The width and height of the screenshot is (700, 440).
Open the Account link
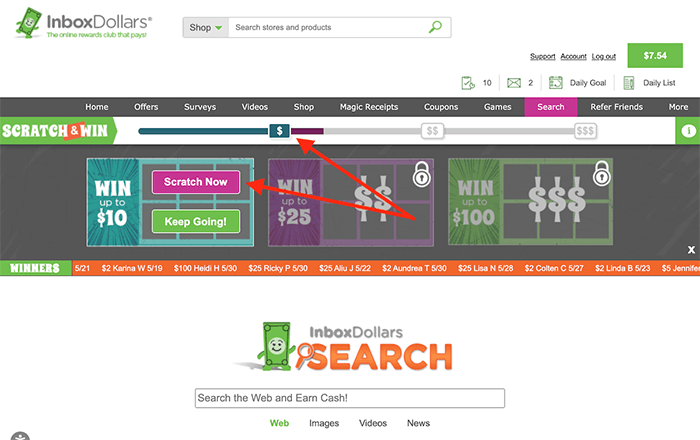tap(573, 56)
